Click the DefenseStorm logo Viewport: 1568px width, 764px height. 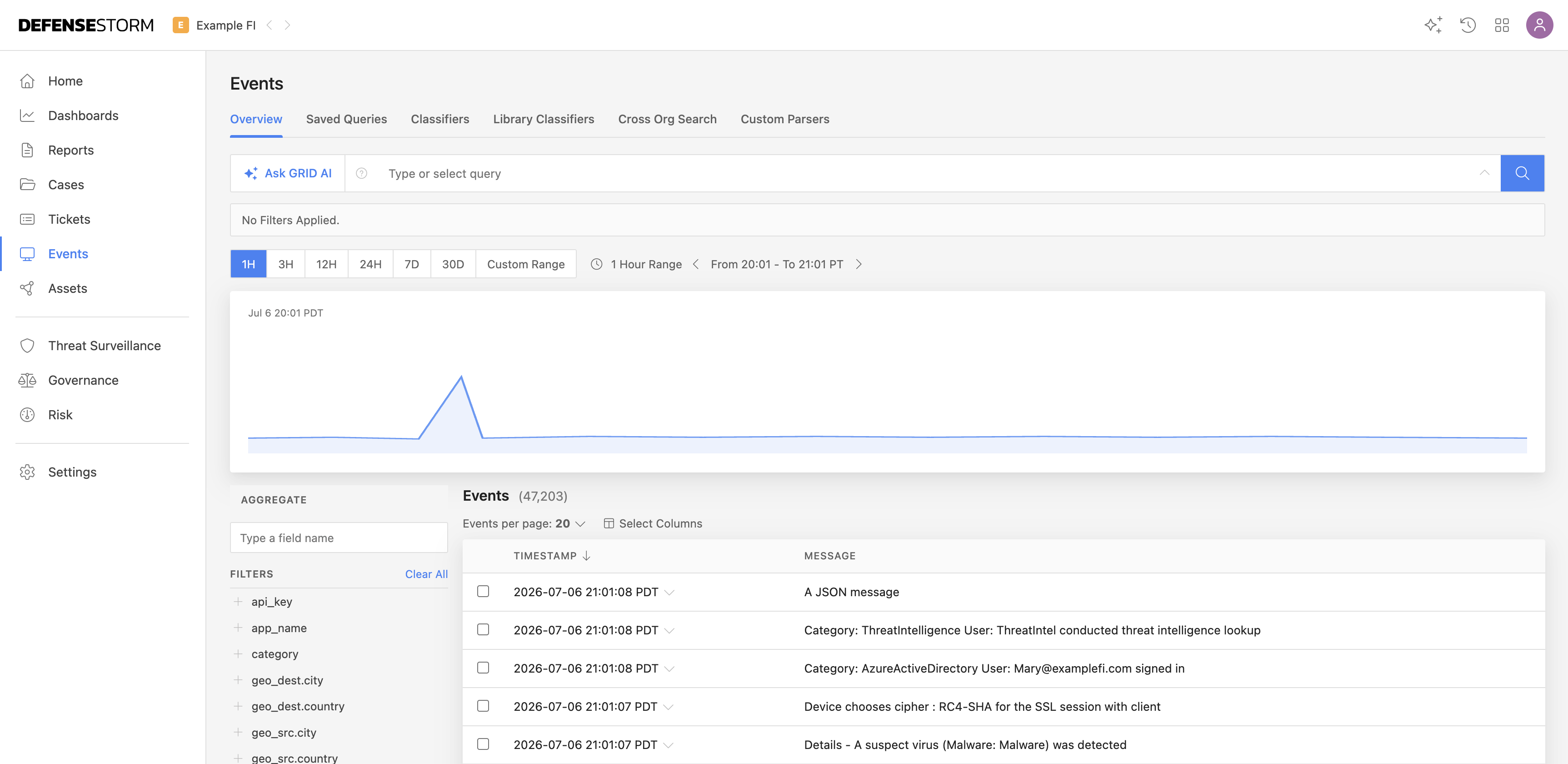(86, 25)
